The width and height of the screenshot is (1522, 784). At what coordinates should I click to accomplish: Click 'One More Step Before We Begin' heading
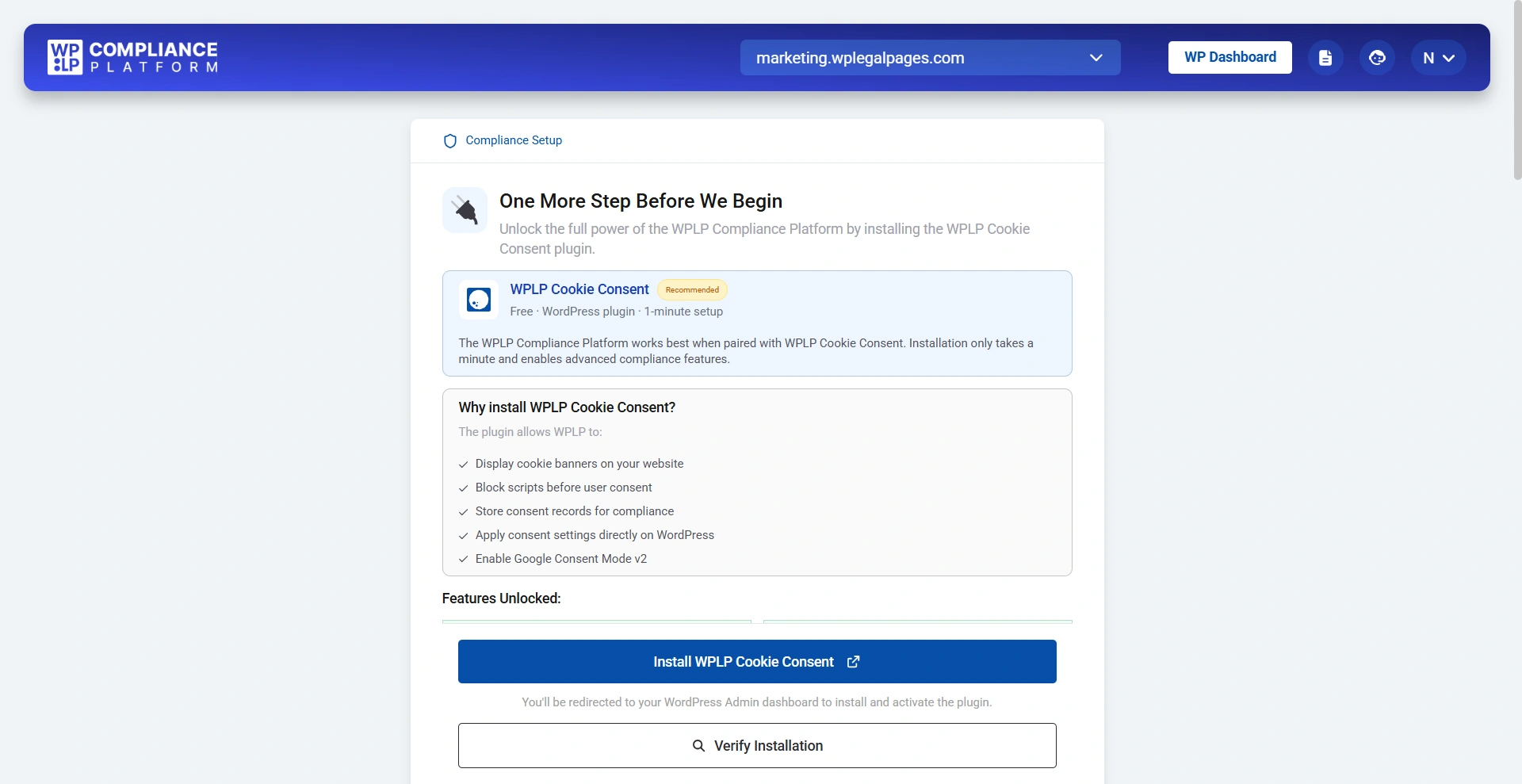coord(641,201)
